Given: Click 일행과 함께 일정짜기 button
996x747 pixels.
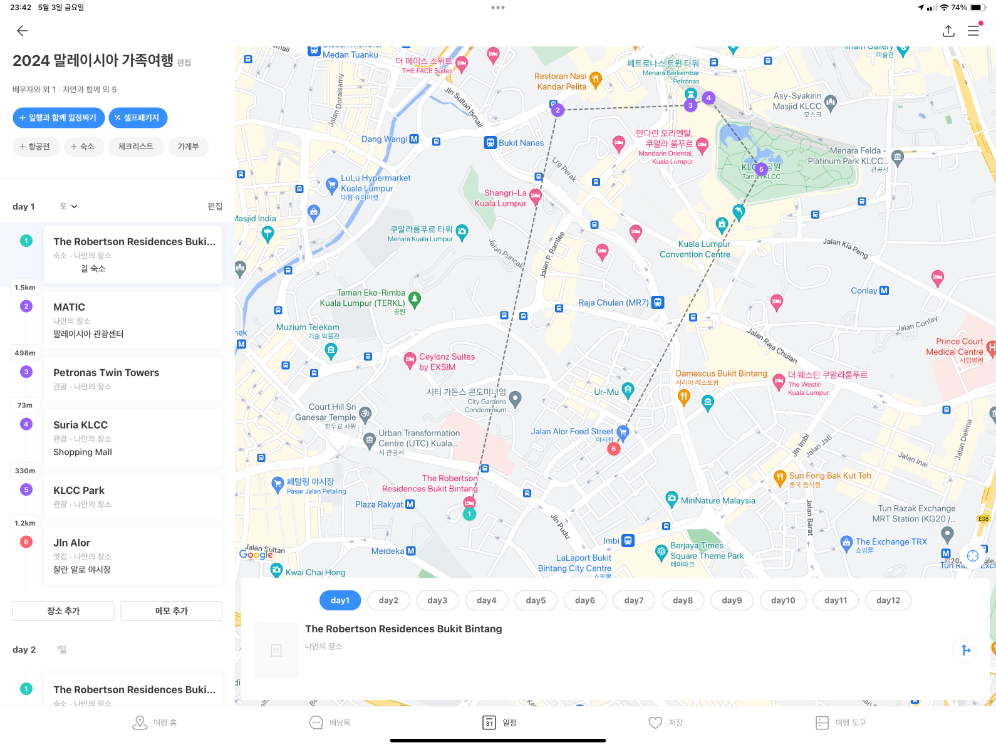Looking at the screenshot, I should [58, 118].
